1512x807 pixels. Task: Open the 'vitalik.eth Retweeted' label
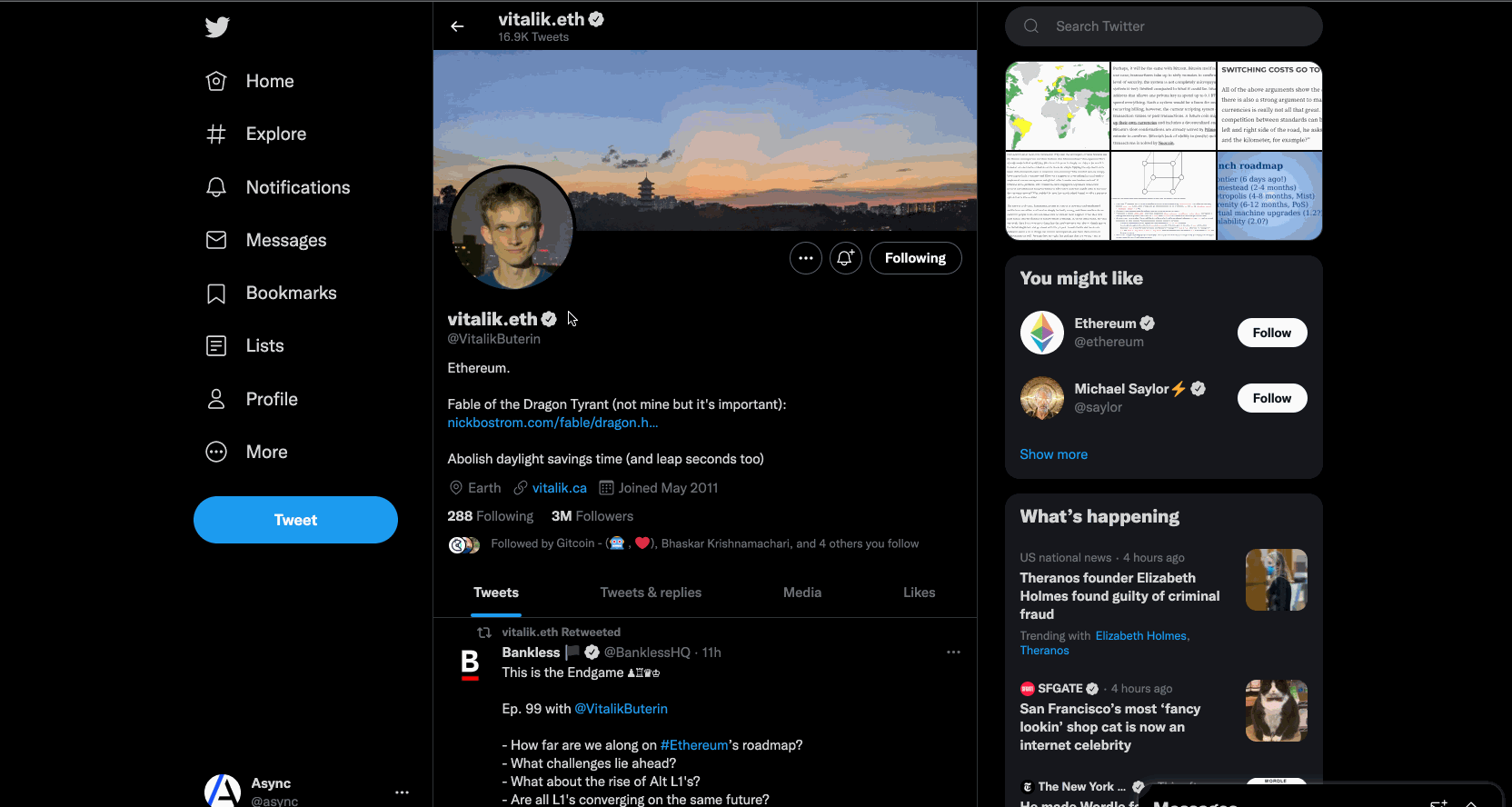click(562, 633)
